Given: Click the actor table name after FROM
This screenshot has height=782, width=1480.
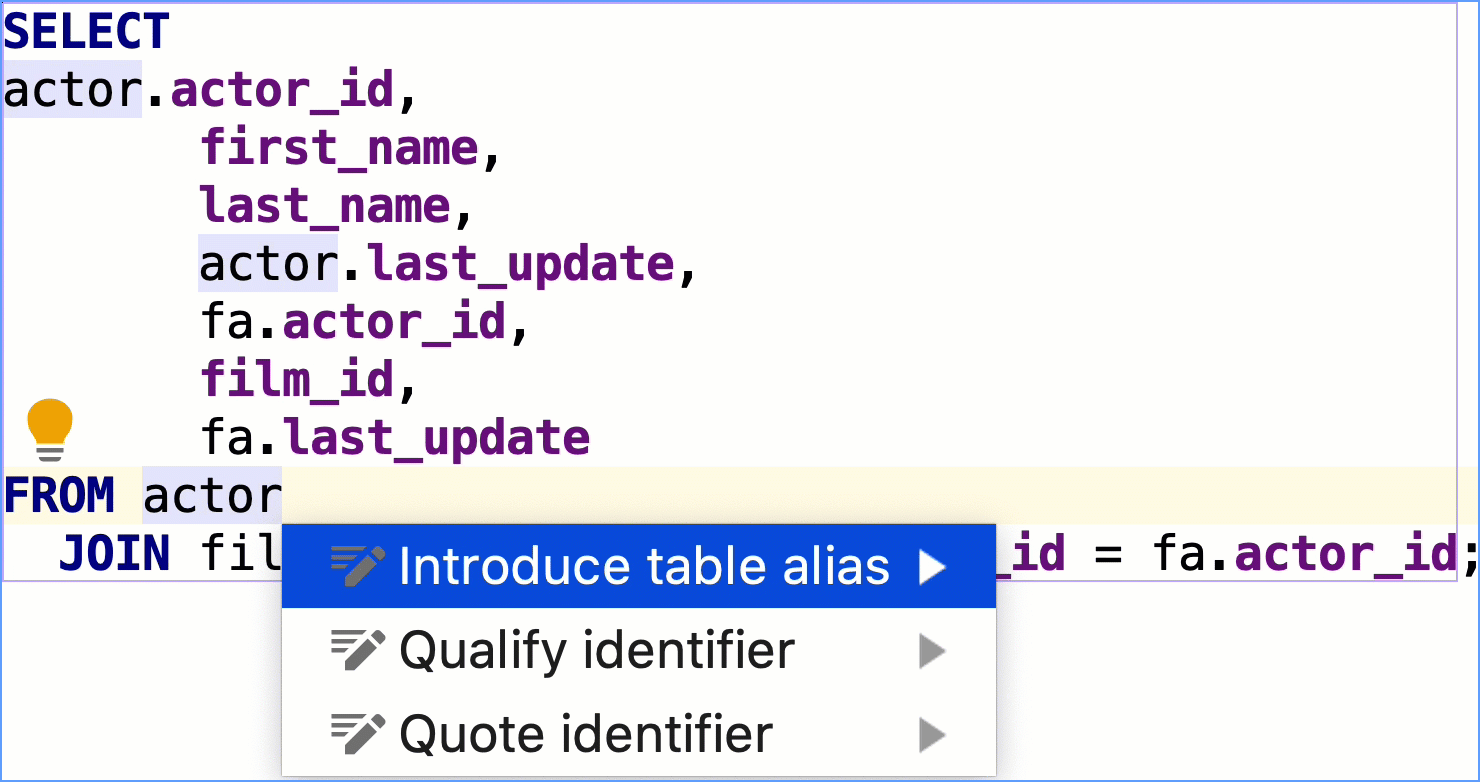Looking at the screenshot, I should [212, 496].
